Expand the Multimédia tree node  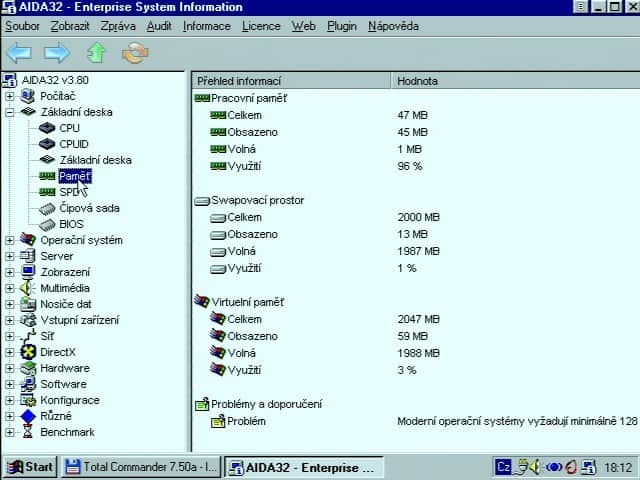click(x=9, y=288)
